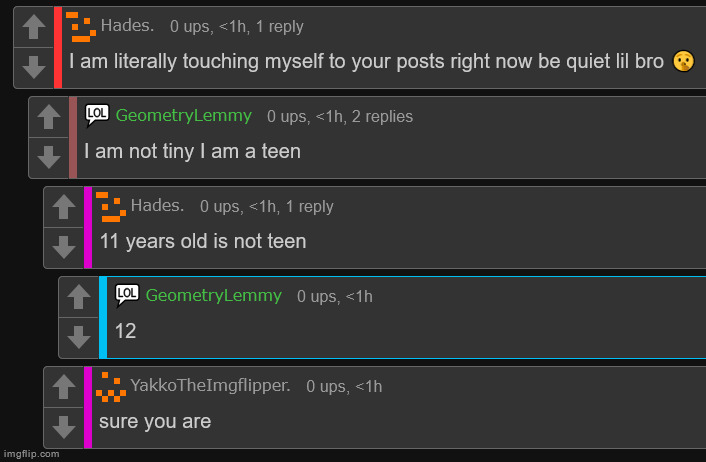Click YakkoTheImgflipper's orange pixel avatar
The image size is (706, 462).
pos(111,387)
